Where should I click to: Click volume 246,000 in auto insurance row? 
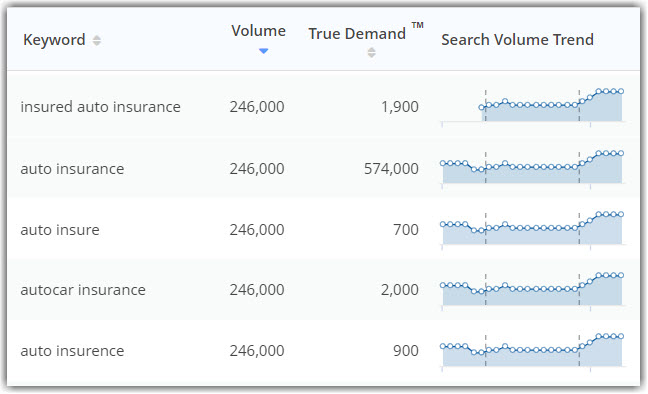(257, 169)
